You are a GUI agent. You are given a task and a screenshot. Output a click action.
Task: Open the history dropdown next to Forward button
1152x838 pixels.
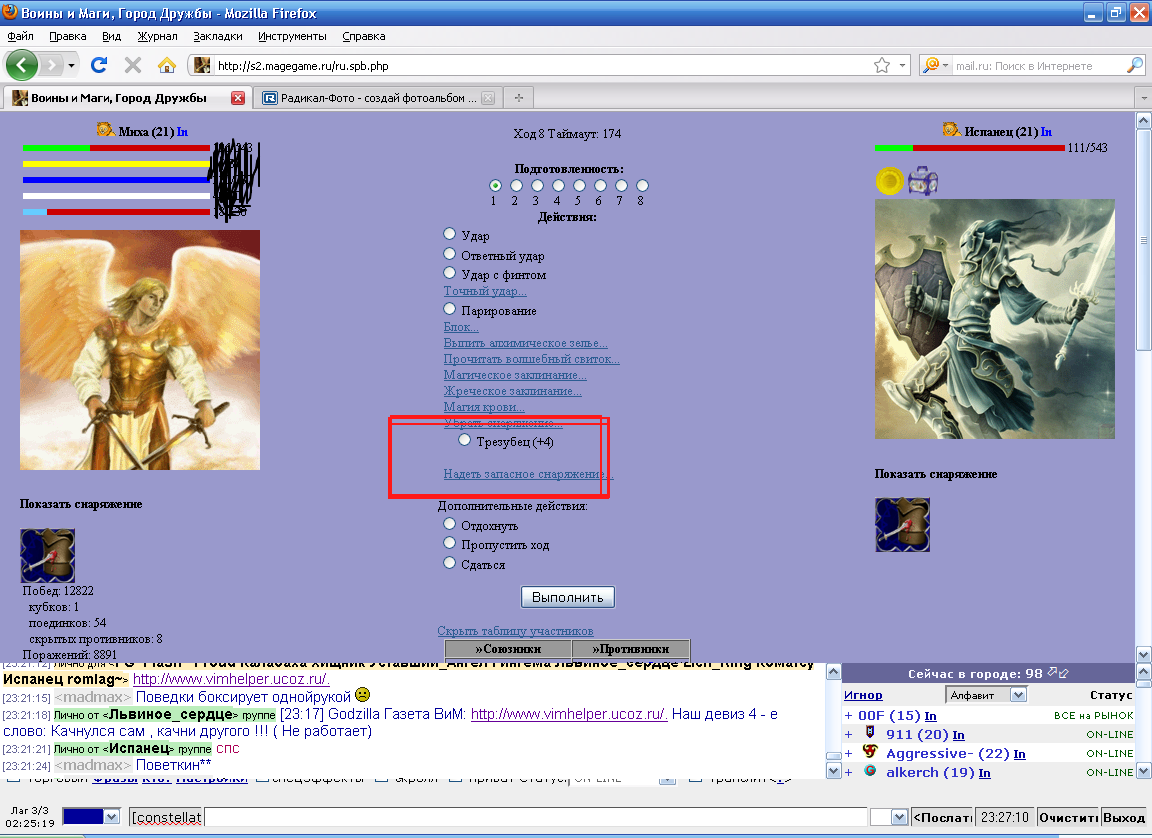click(x=71, y=65)
